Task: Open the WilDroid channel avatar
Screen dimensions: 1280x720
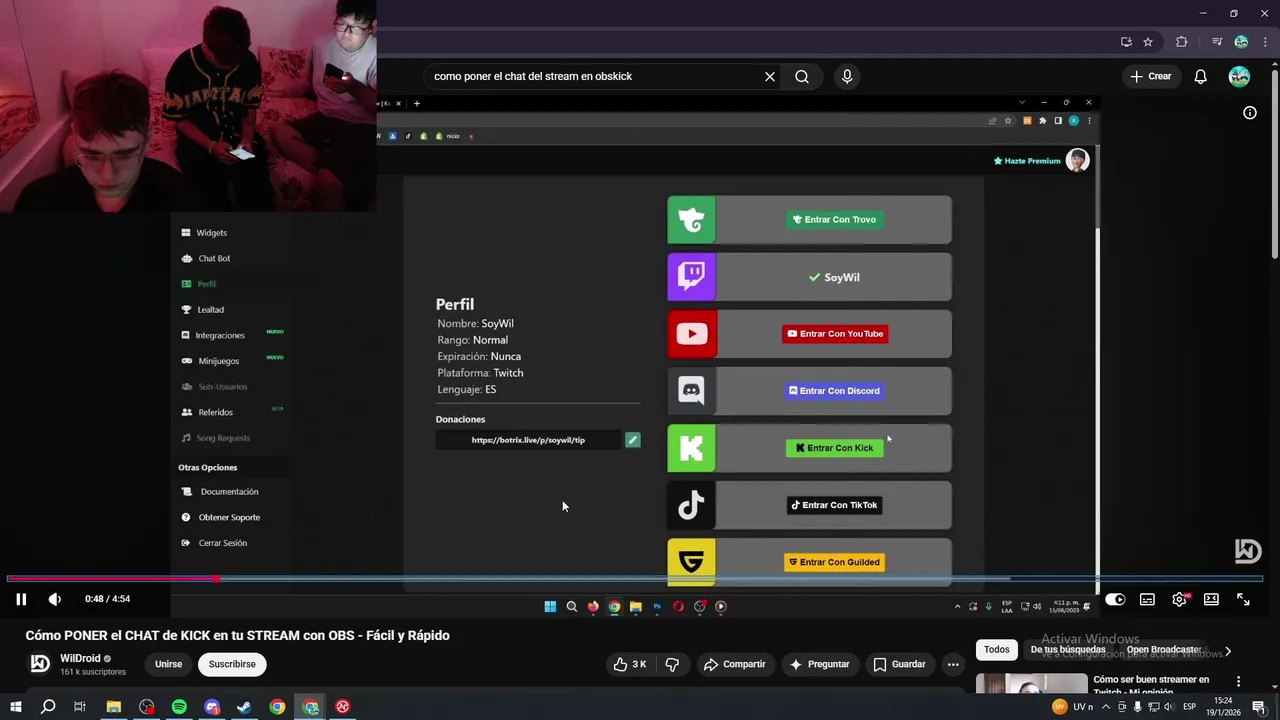Action: 40,663
